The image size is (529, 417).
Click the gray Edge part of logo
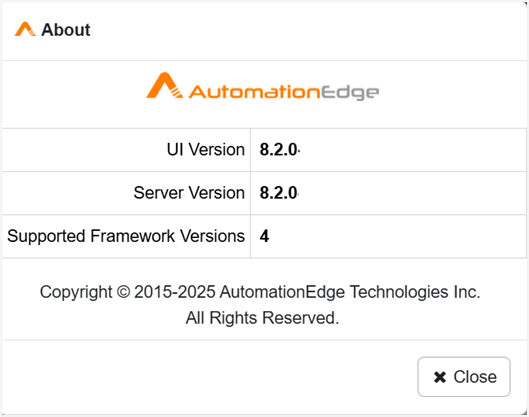pyautogui.click(x=350, y=92)
